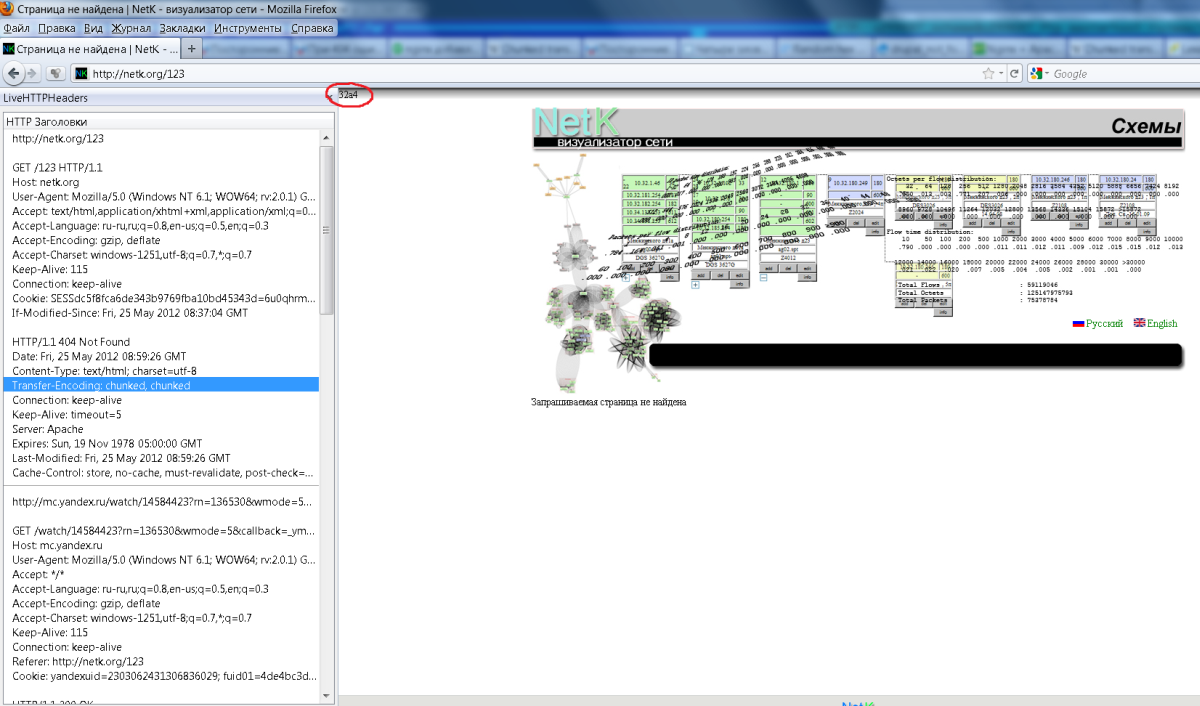Open the Правка menu
This screenshot has height=706, width=1200.
coord(56,28)
